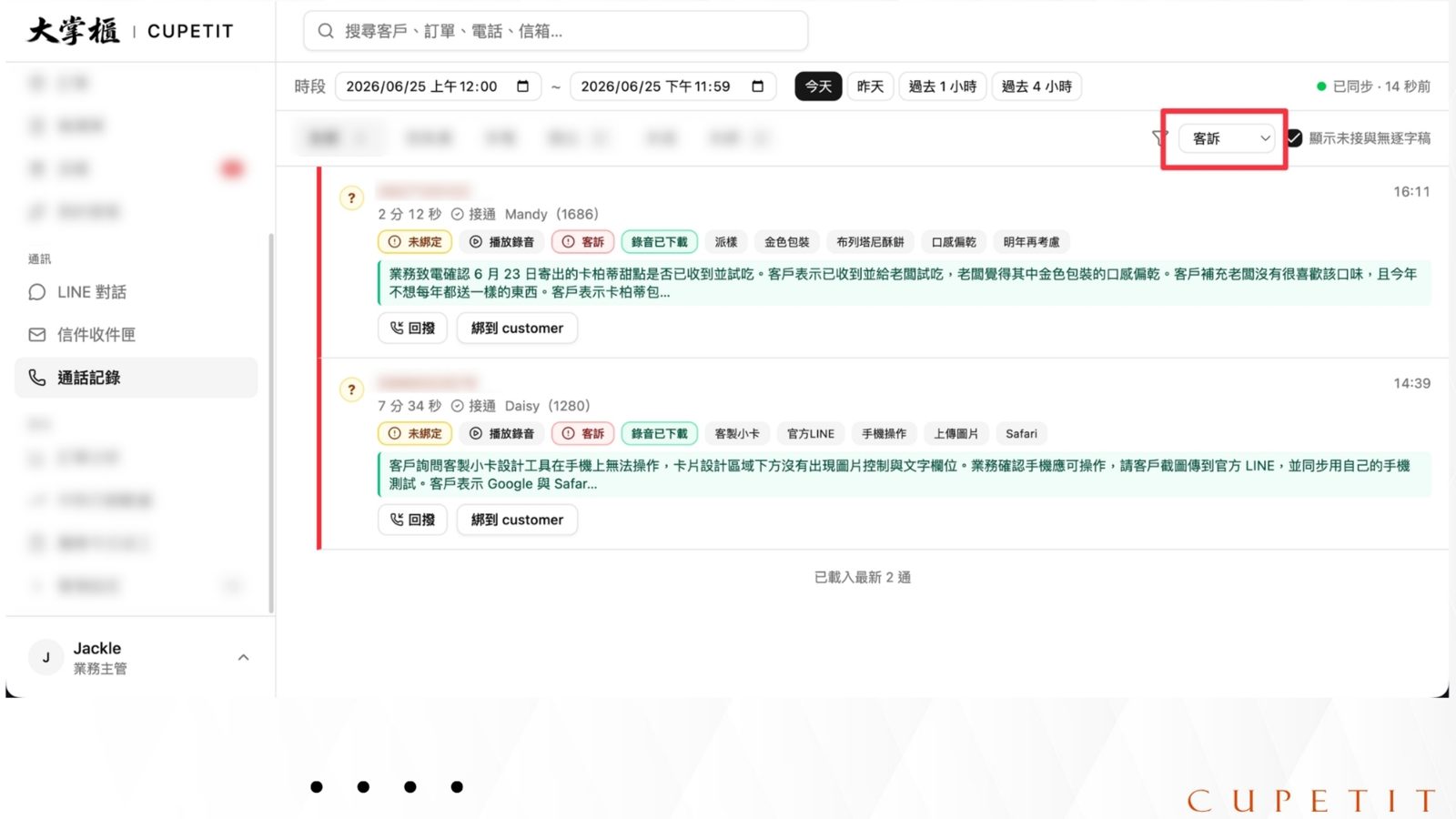Call back Mandy with 回撥
The image size is (1456, 819).
click(x=412, y=328)
